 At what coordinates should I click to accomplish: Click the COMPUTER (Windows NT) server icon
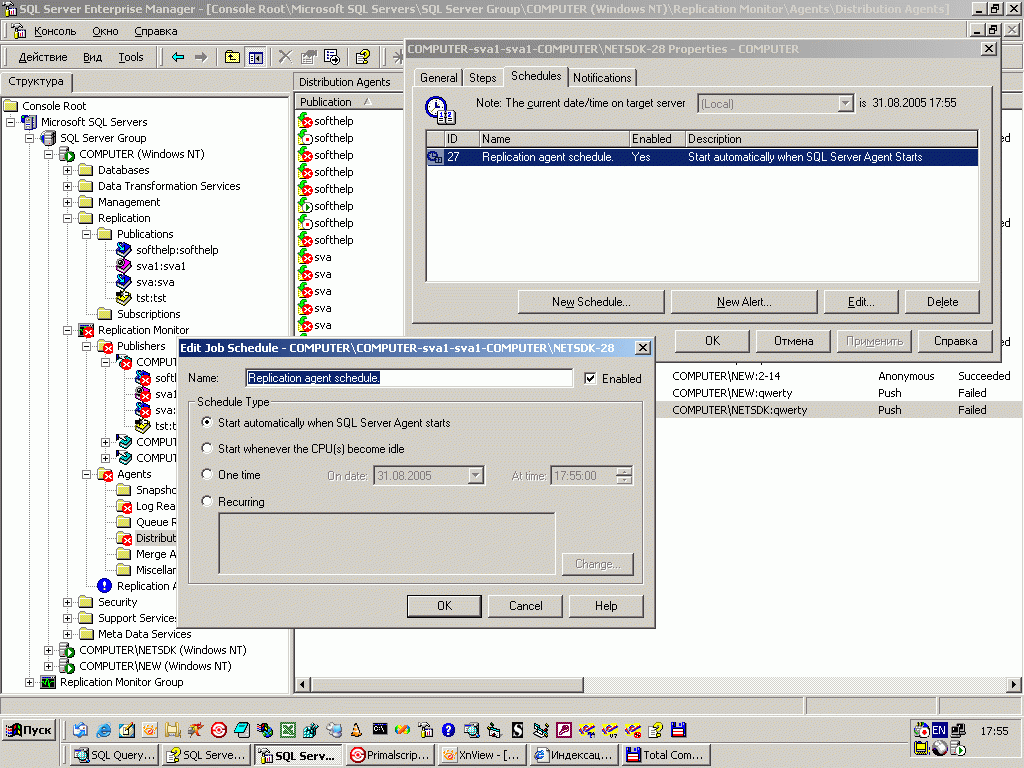coord(67,155)
